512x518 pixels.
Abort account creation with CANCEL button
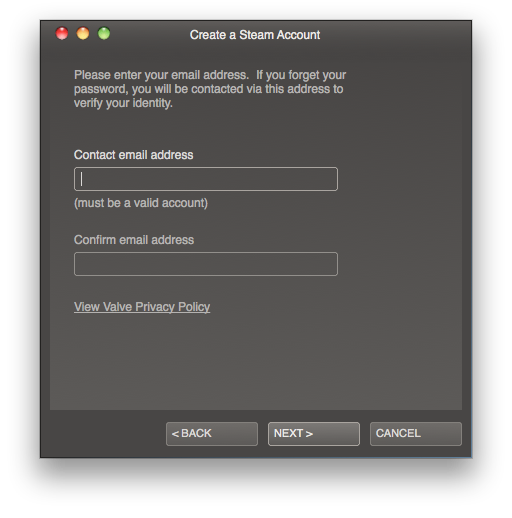(416, 434)
